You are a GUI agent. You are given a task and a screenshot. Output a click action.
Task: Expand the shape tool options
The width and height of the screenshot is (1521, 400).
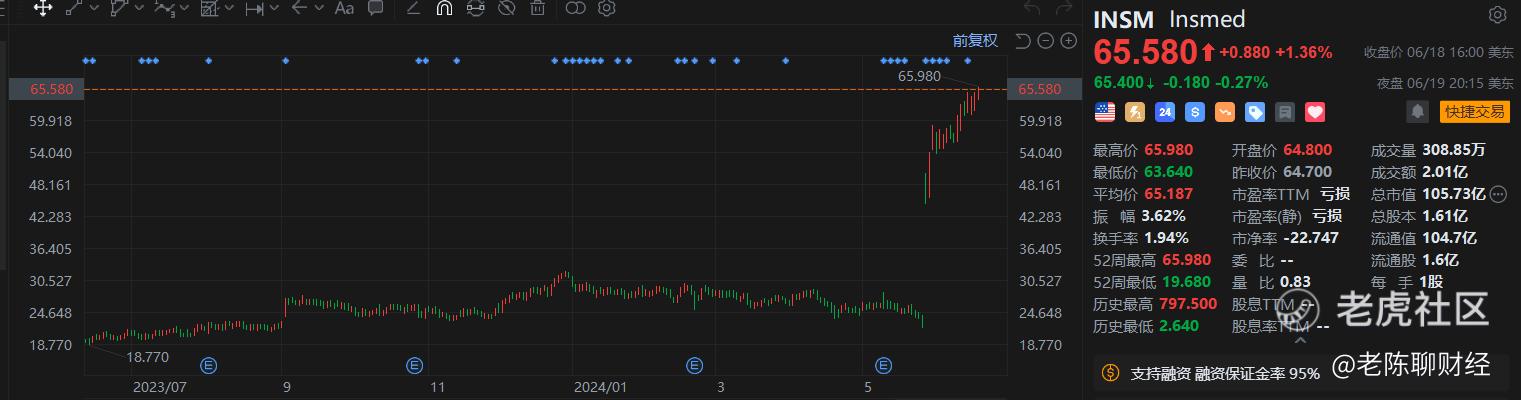139,8
